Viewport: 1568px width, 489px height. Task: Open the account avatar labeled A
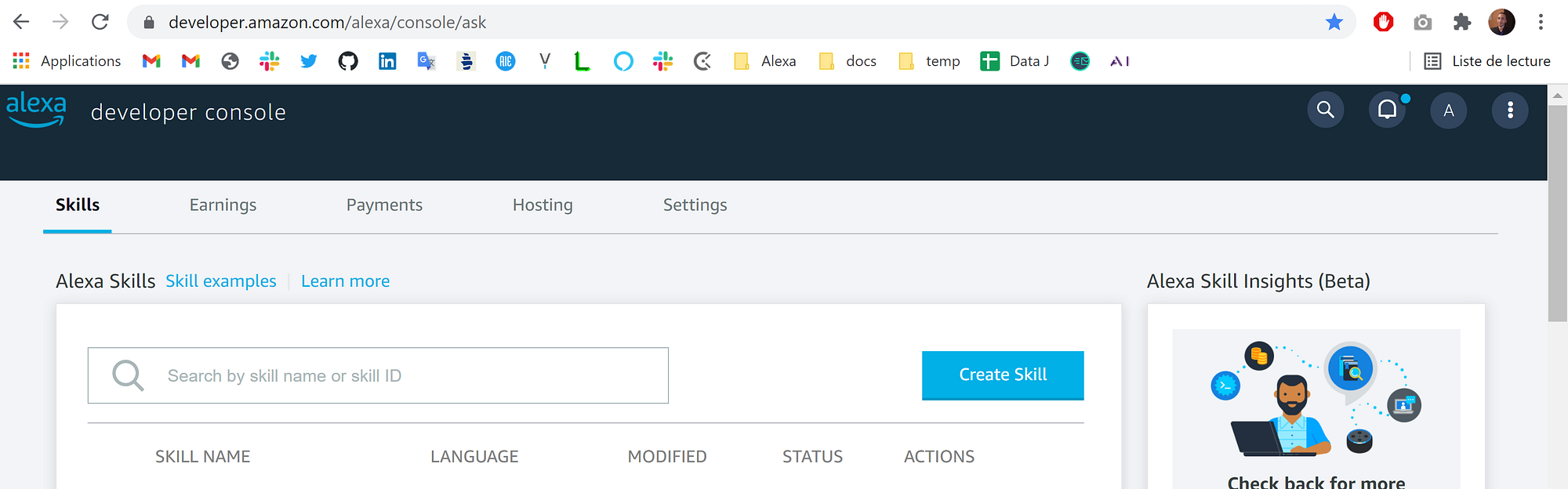click(1449, 110)
